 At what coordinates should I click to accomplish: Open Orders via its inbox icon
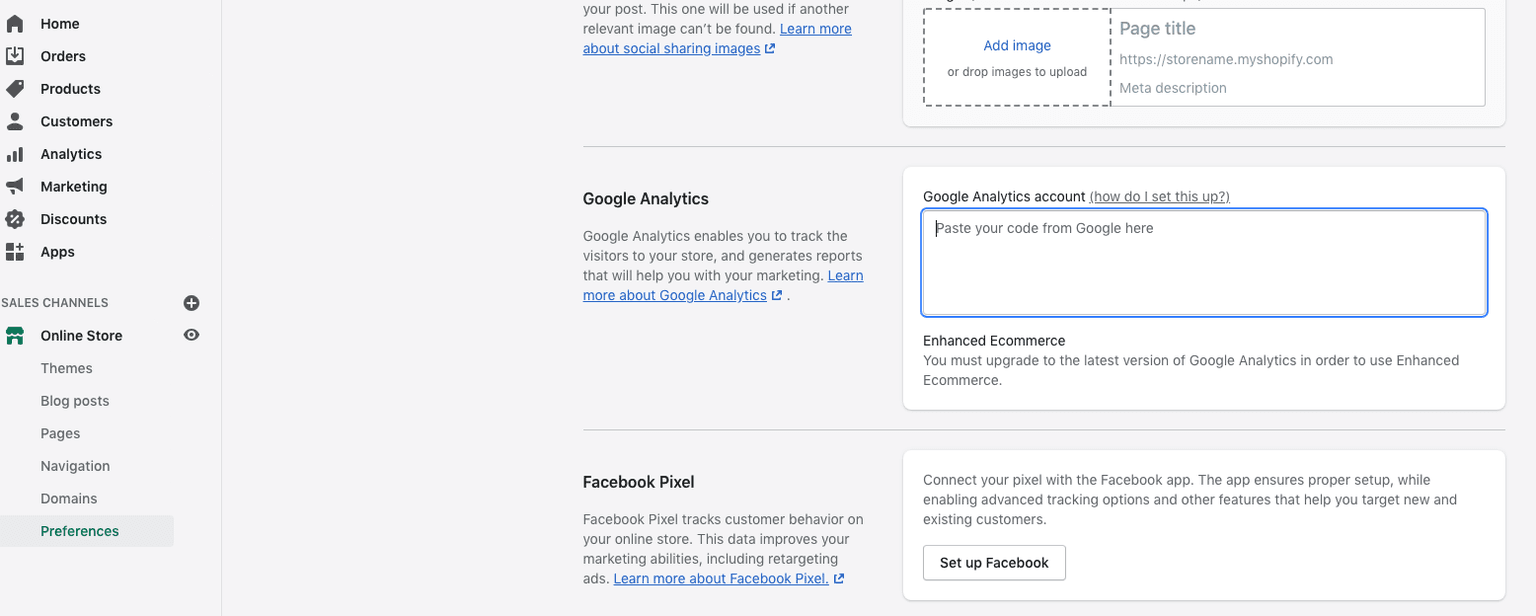(x=15, y=56)
